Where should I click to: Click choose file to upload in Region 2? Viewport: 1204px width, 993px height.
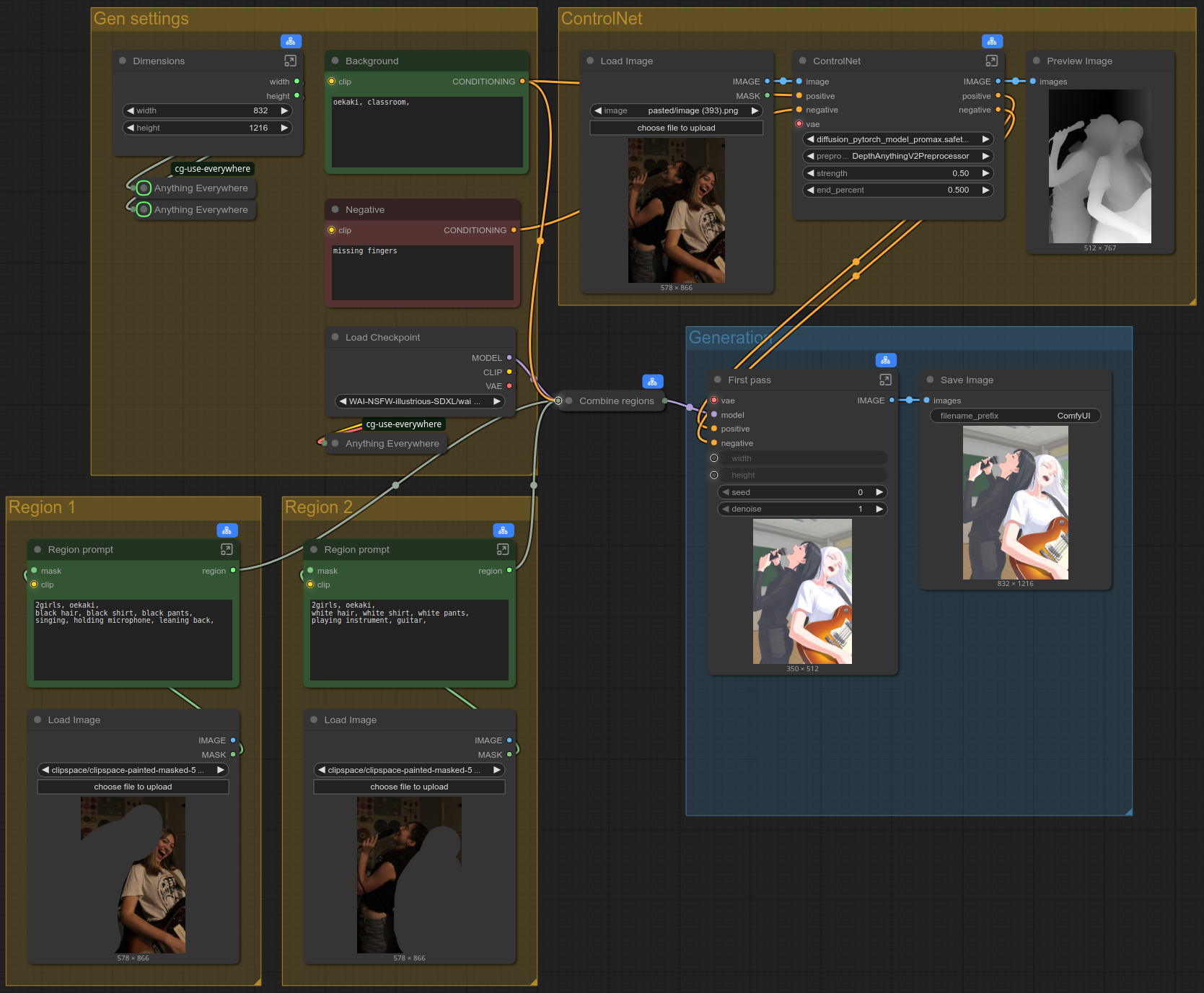click(409, 787)
